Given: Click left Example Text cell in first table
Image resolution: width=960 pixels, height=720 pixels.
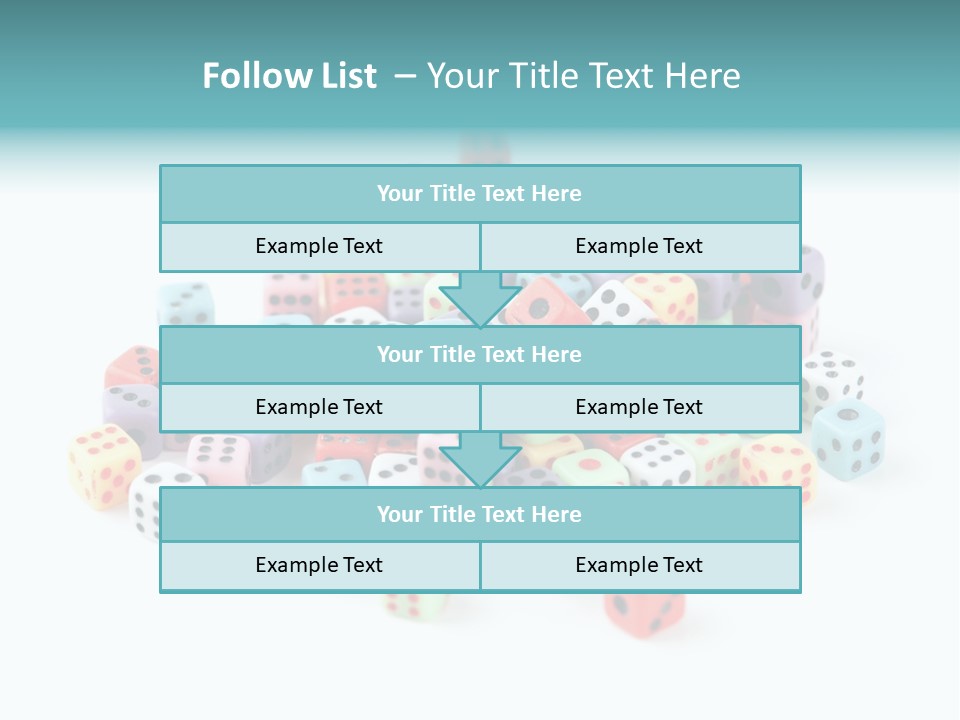Looking at the screenshot, I should point(320,246).
